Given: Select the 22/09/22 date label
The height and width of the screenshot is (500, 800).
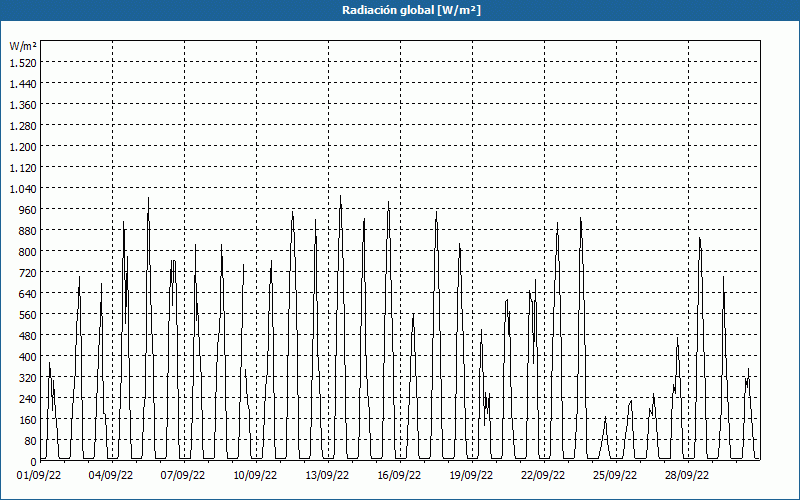Looking at the screenshot, I should pyautogui.click(x=543, y=475).
